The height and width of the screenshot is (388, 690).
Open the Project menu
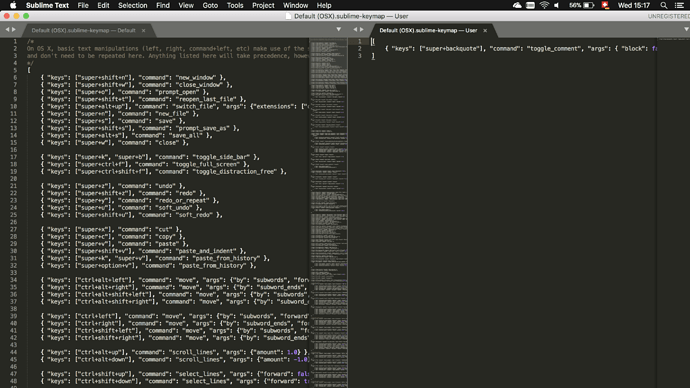click(263, 5)
